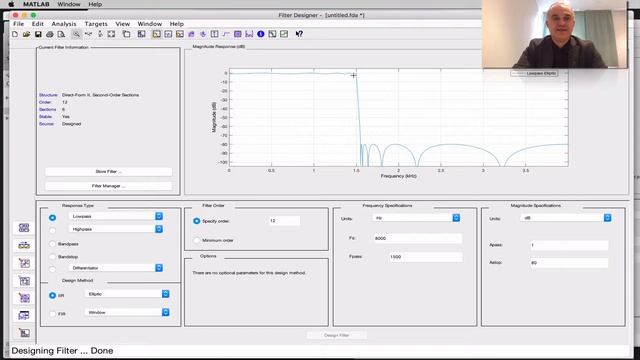Open Frequency Specifications units dropdown
This screenshot has height=360, width=640.
coord(416,218)
